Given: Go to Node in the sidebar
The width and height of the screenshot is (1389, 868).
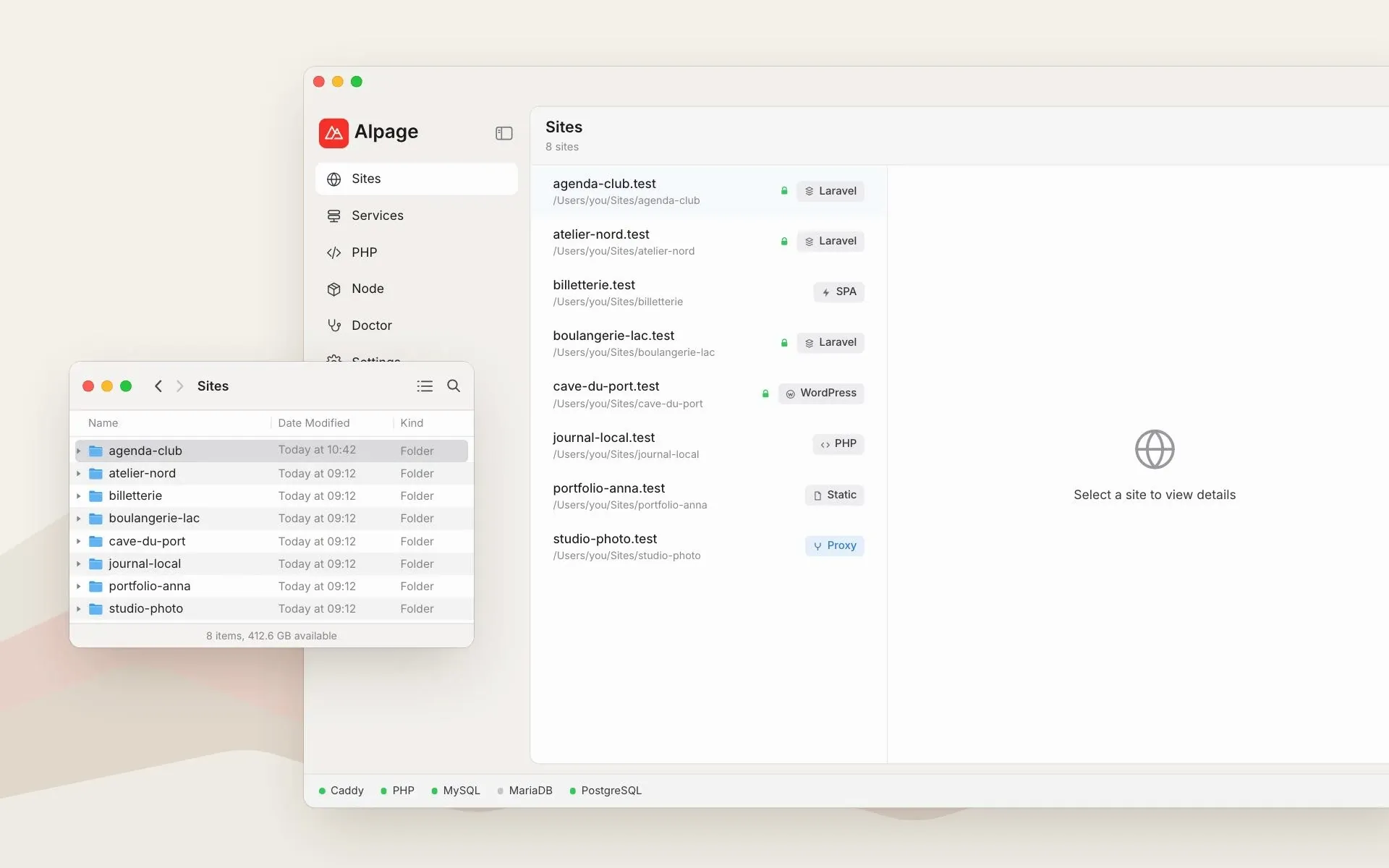Looking at the screenshot, I should pos(417,289).
